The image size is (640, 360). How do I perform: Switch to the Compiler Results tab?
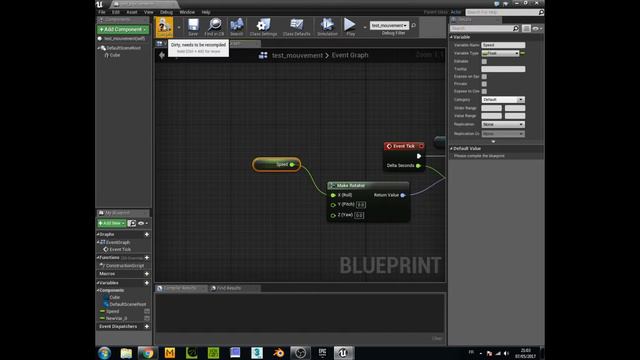pyautogui.click(x=180, y=288)
